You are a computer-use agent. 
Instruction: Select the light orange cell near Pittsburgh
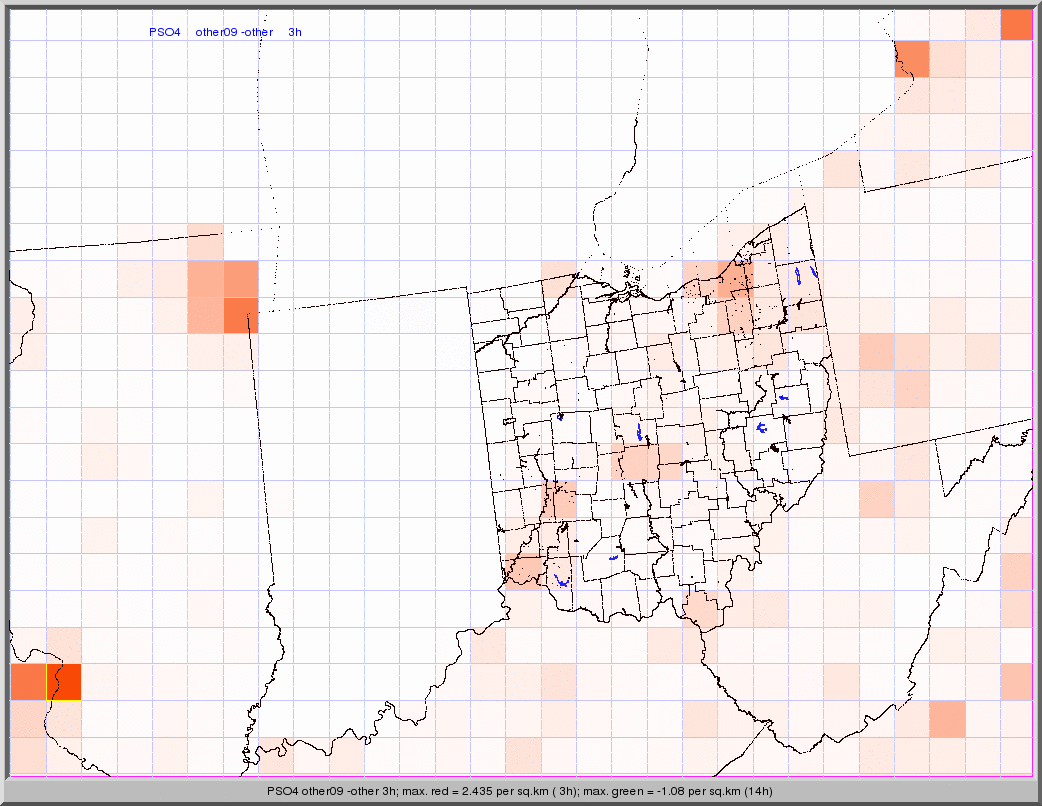click(x=877, y=352)
